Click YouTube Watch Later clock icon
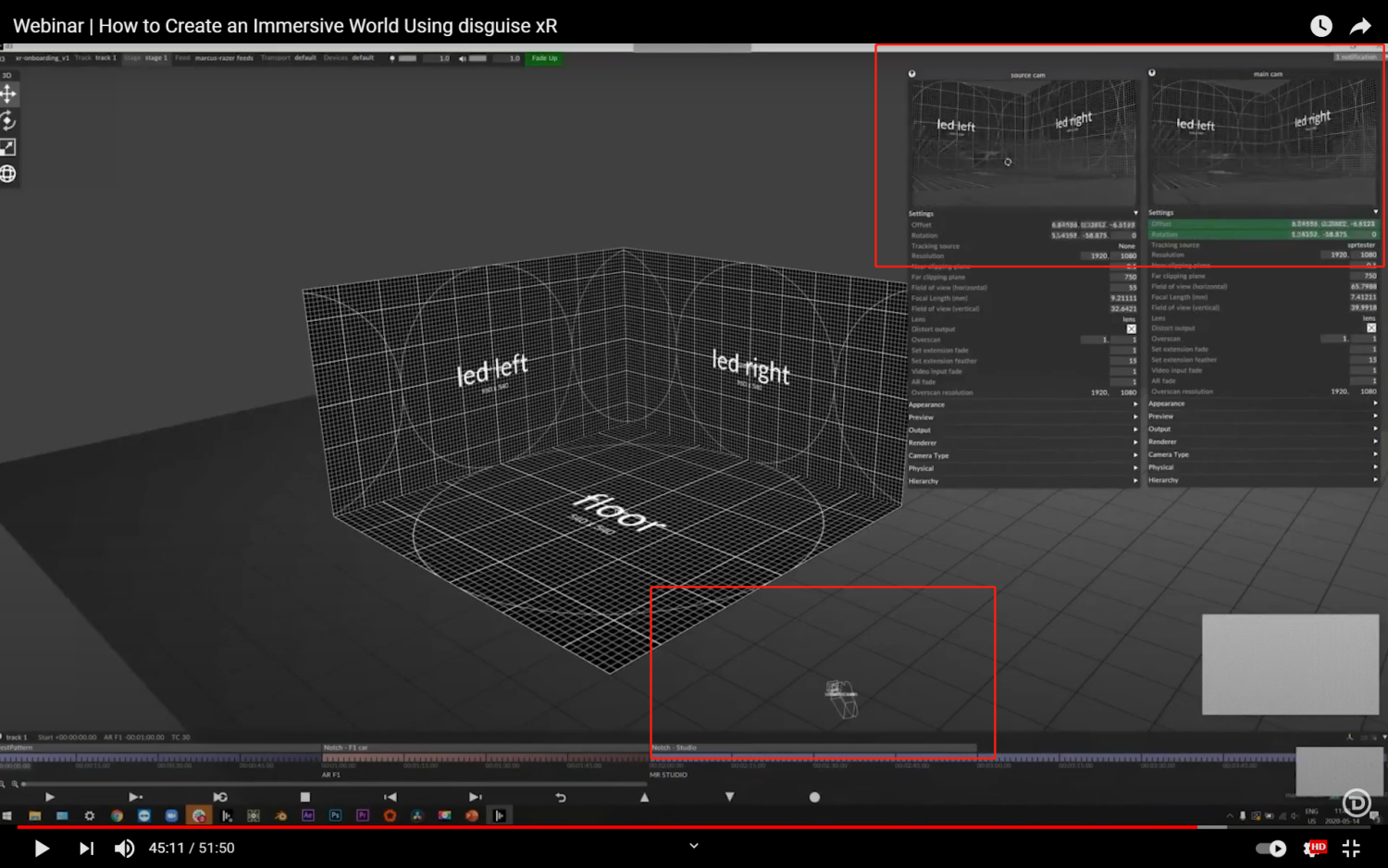Image resolution: width=1388 pixels, height=868 pixels. [x=1321, y=26]
